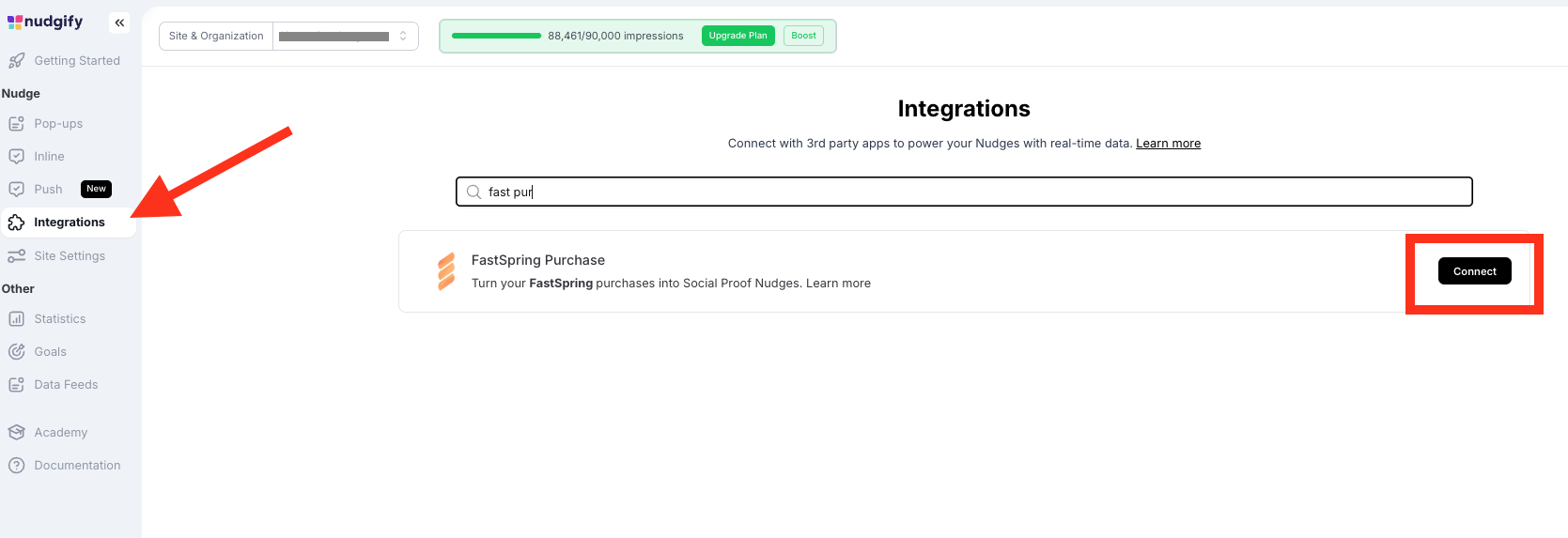Image resolution: width=1568 pixels, height=538 pixels.
Task: Click the Pop-ups sidebar icon
Action: coord(16,124)
